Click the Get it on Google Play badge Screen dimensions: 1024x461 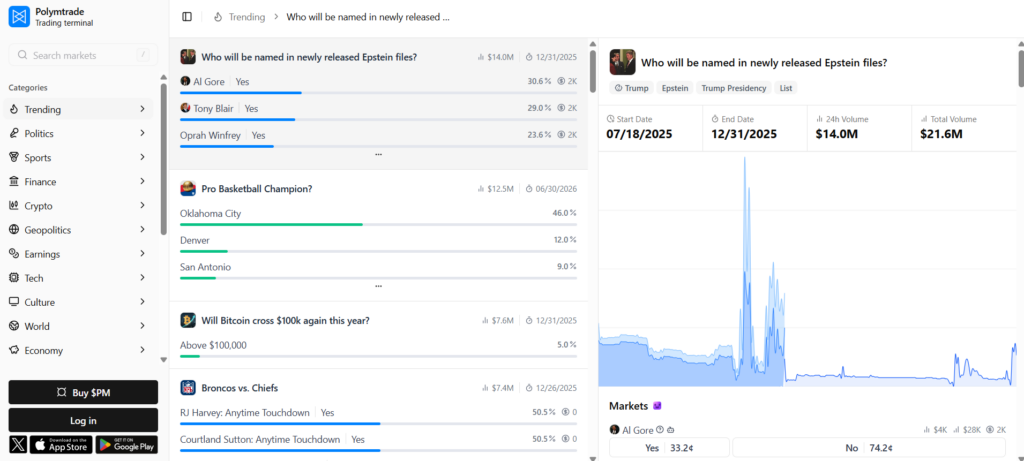[126, 444]
